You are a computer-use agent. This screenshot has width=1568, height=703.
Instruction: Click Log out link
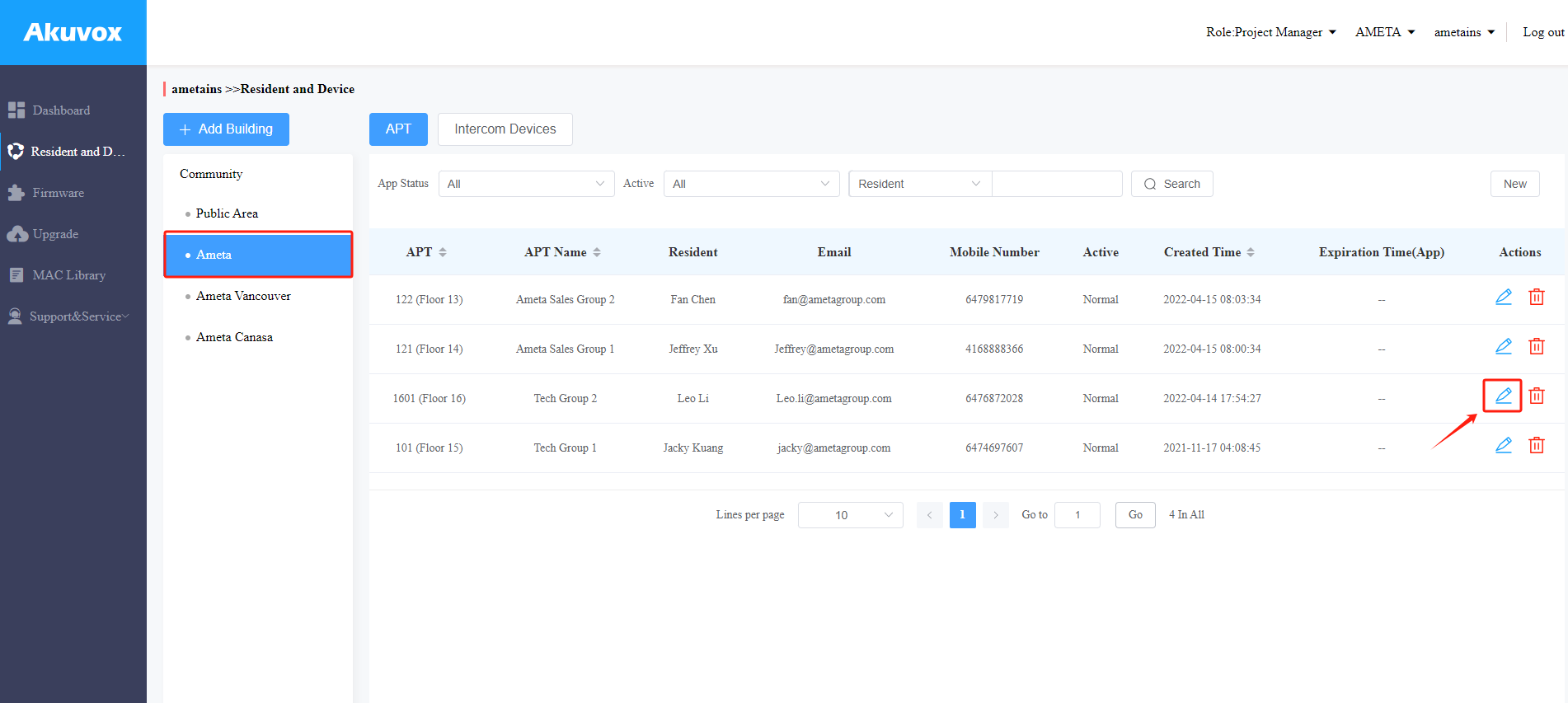[1543, 32]
